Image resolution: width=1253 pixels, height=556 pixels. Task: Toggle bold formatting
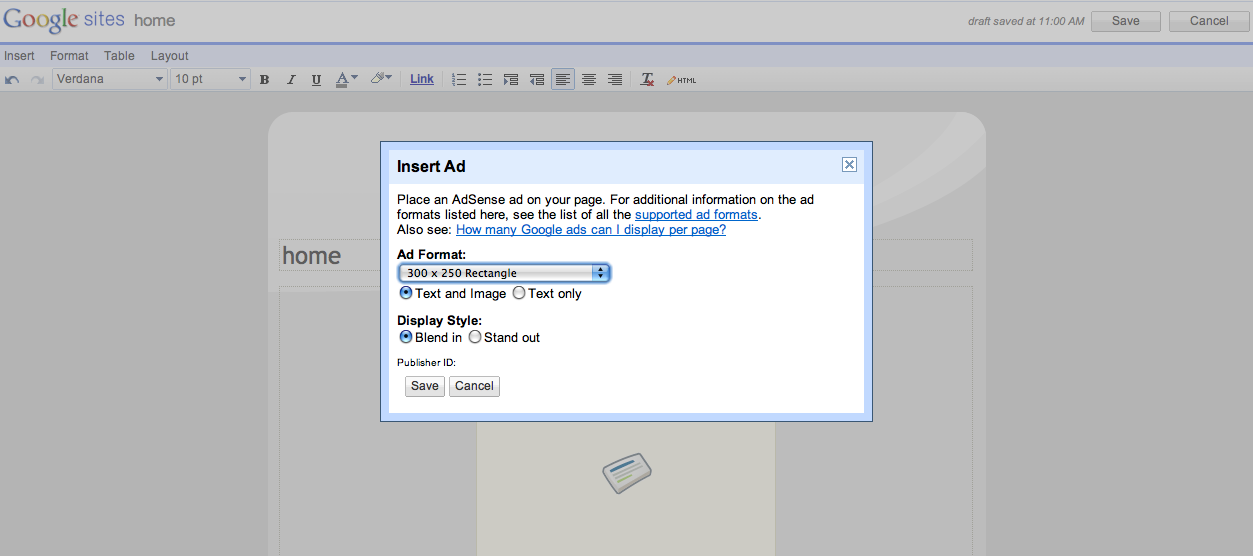264,79
